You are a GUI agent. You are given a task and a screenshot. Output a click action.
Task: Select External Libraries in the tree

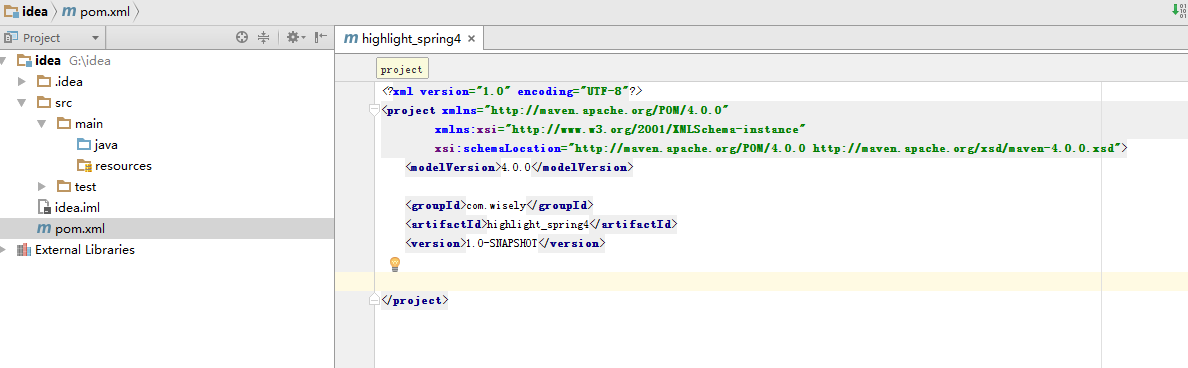pyautogui.click(x=76, y=249)
